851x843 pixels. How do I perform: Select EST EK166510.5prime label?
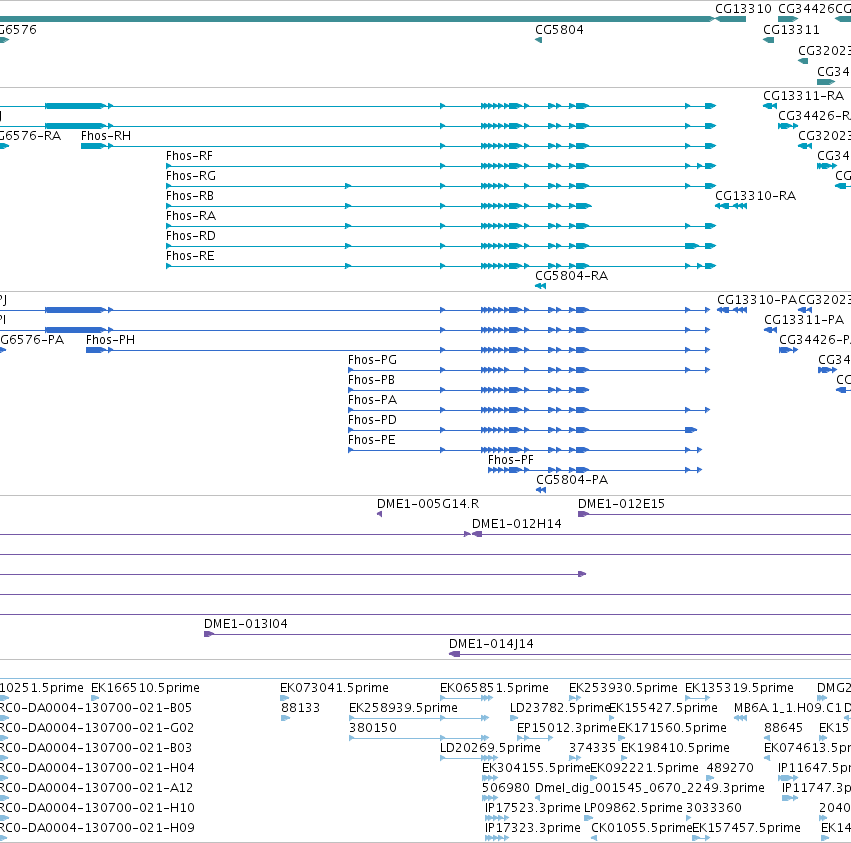145,688
